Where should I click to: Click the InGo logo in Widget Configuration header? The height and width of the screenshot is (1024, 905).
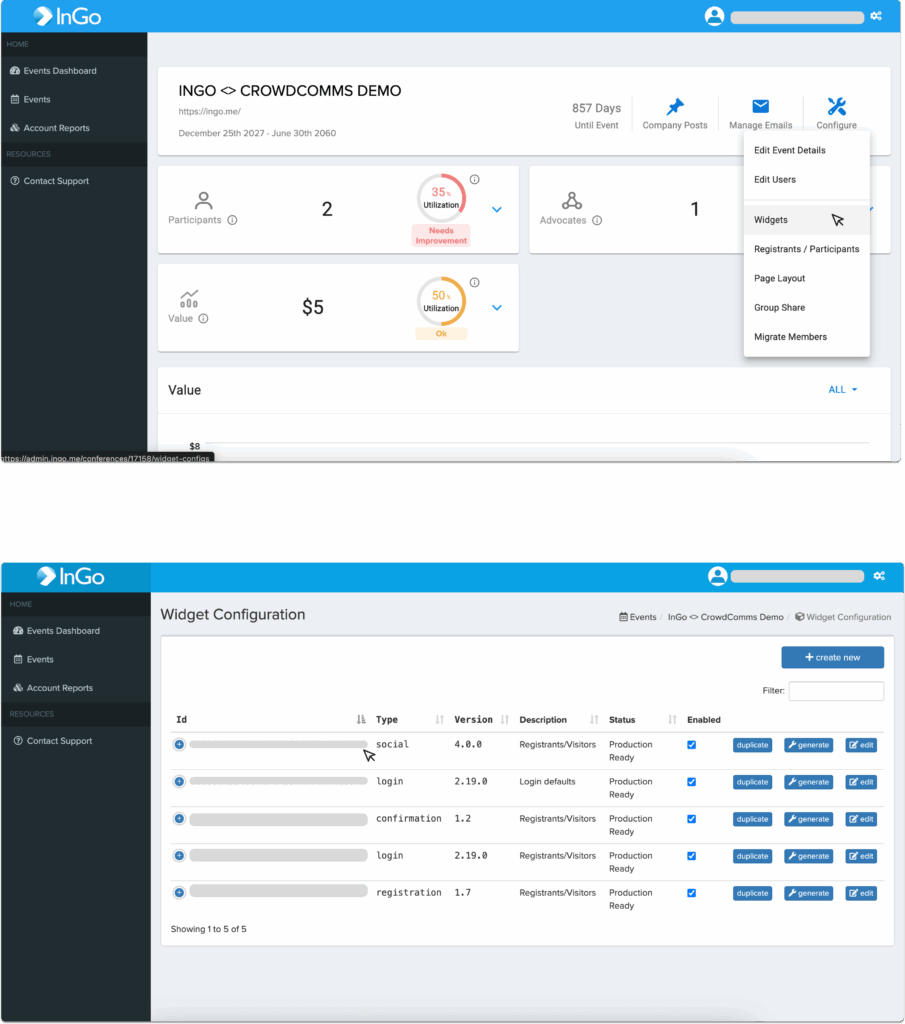tap(70, 577)
